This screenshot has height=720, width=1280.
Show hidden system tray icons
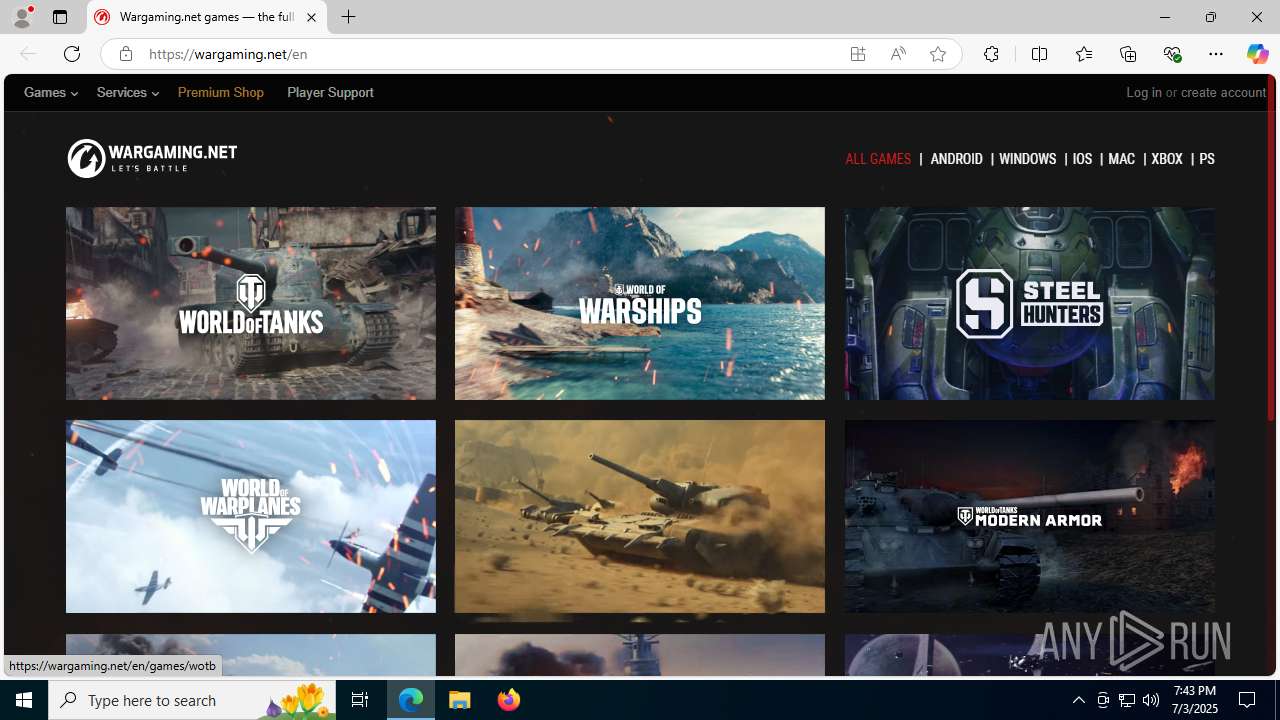[x=1078, y=700]
